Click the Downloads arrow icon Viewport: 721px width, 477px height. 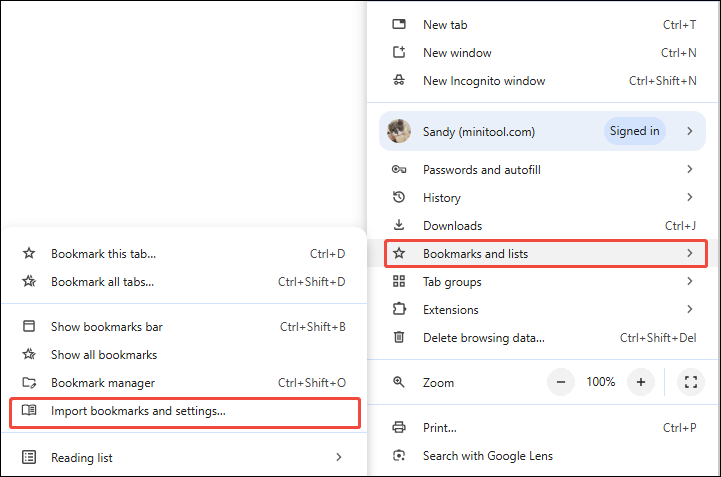click(x=399, y=226)
